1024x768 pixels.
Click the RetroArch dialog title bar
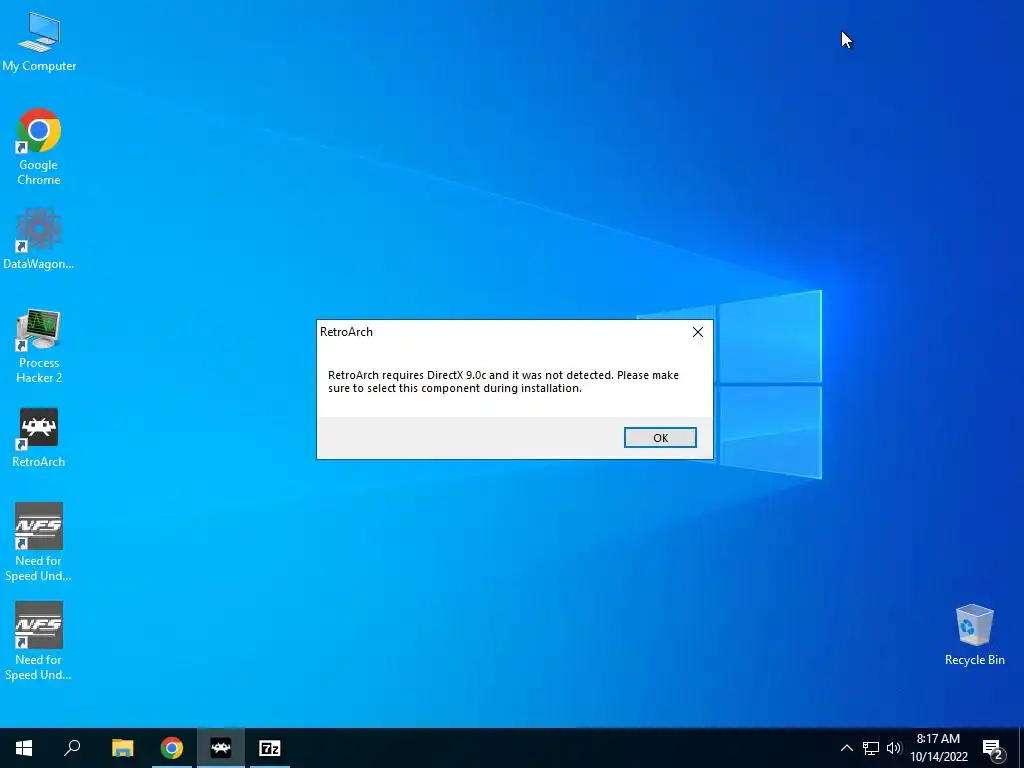point(500,332)
